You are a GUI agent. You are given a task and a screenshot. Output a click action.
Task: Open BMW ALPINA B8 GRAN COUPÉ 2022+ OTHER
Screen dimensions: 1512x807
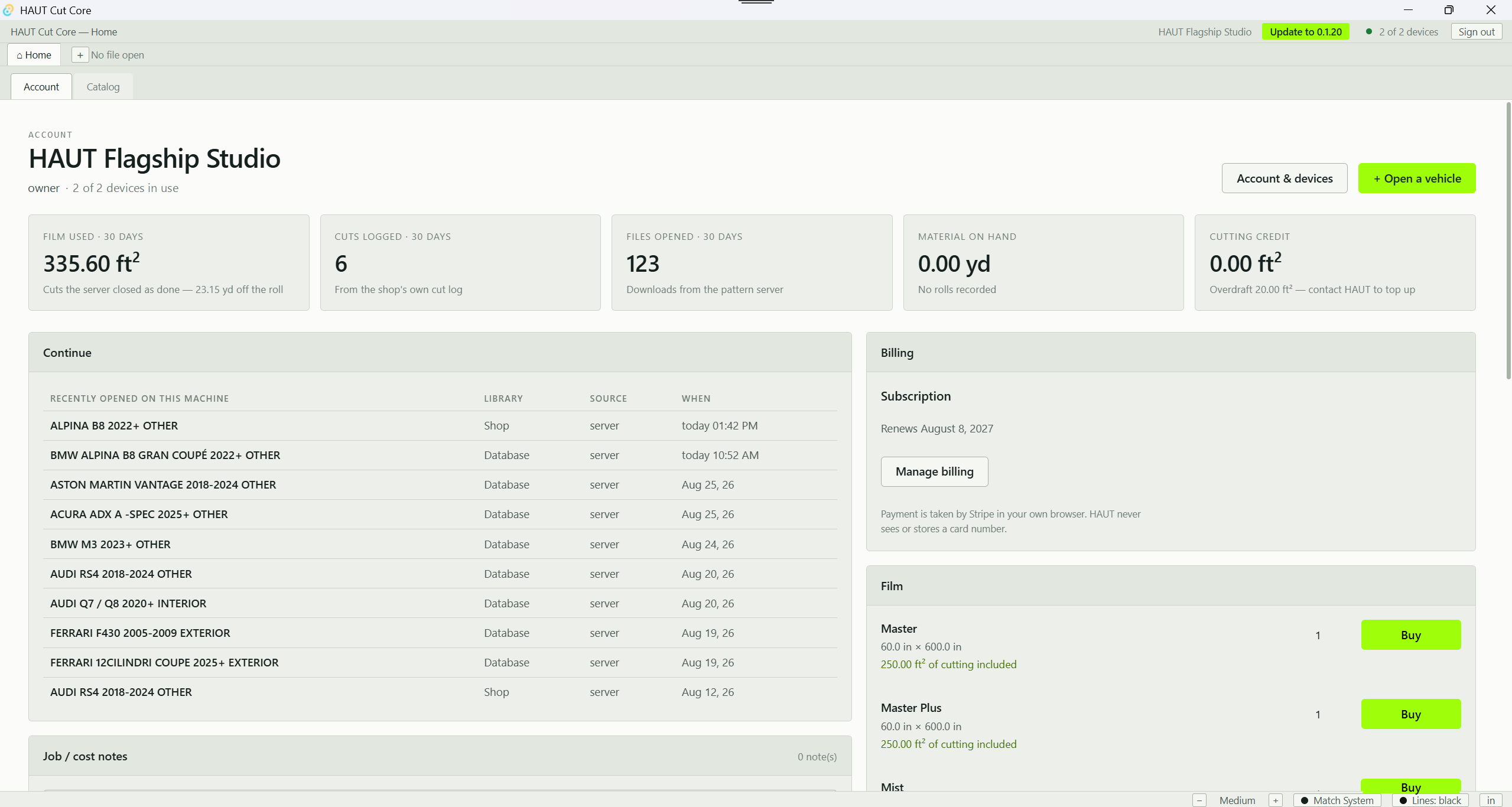coord(440,455)
